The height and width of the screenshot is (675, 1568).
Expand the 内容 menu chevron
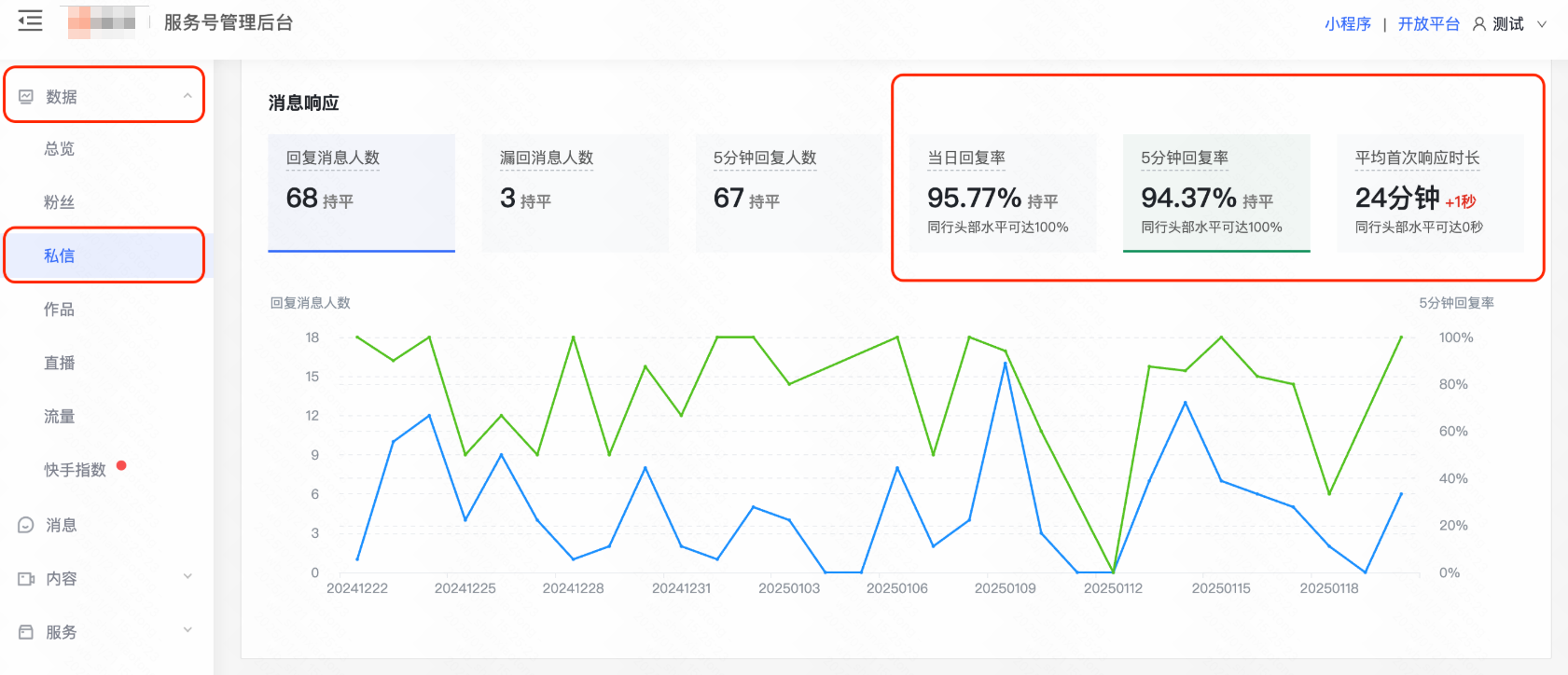click(187, 577)
